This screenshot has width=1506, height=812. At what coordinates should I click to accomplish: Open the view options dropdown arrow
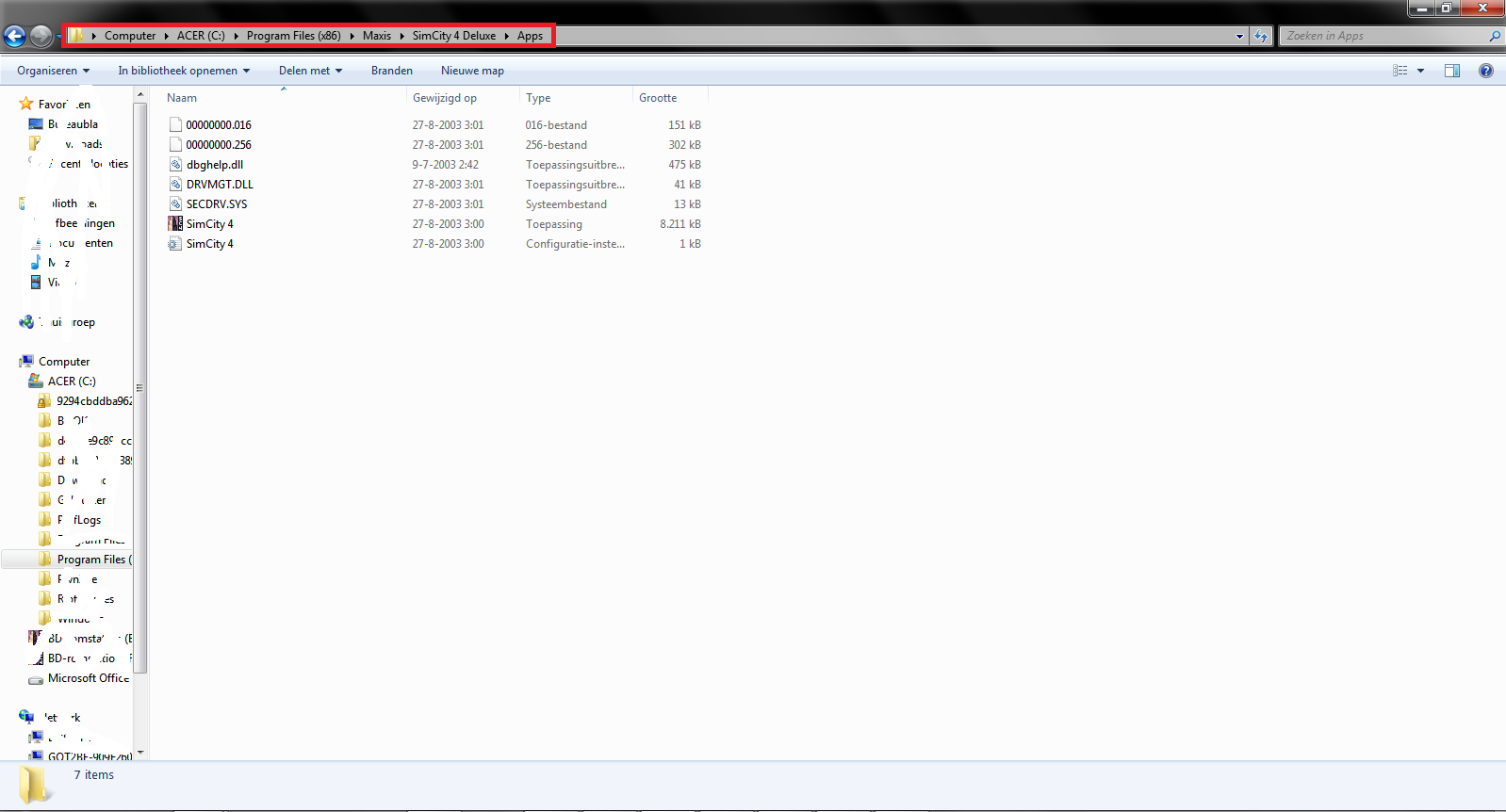1420,71
